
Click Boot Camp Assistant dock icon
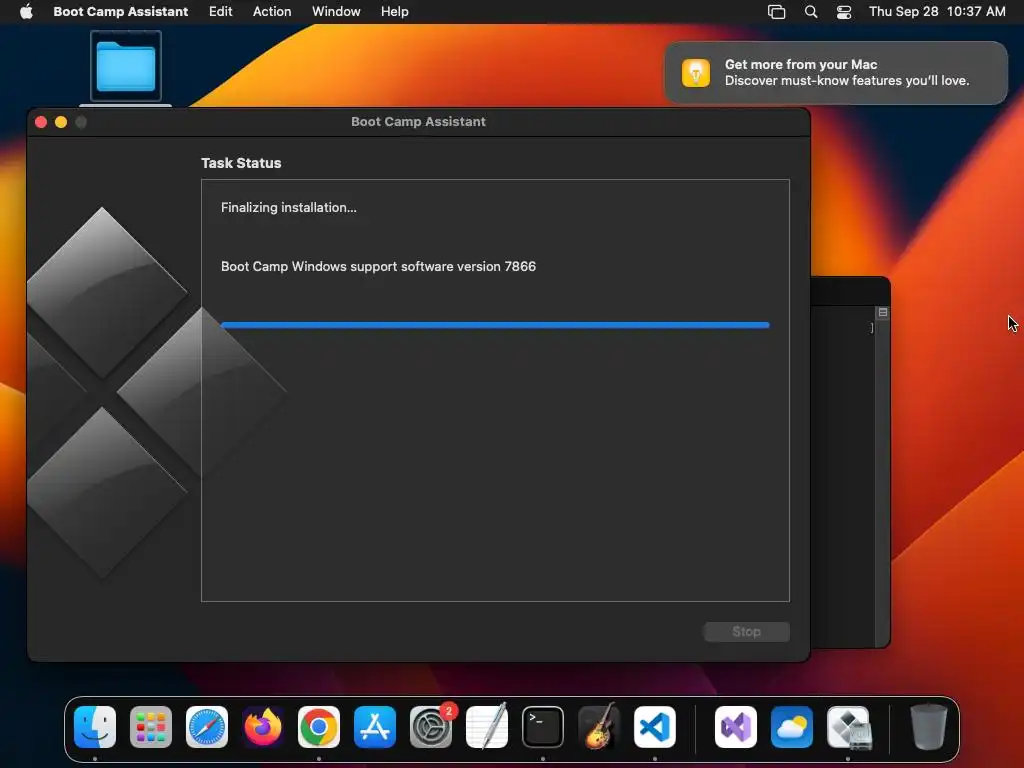pos(848,727)
